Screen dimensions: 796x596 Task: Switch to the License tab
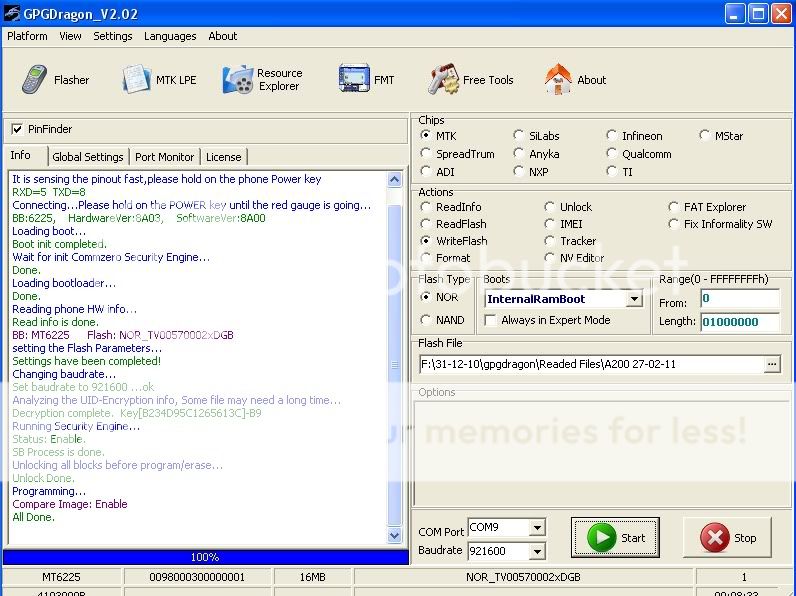[x=223, y=157]
